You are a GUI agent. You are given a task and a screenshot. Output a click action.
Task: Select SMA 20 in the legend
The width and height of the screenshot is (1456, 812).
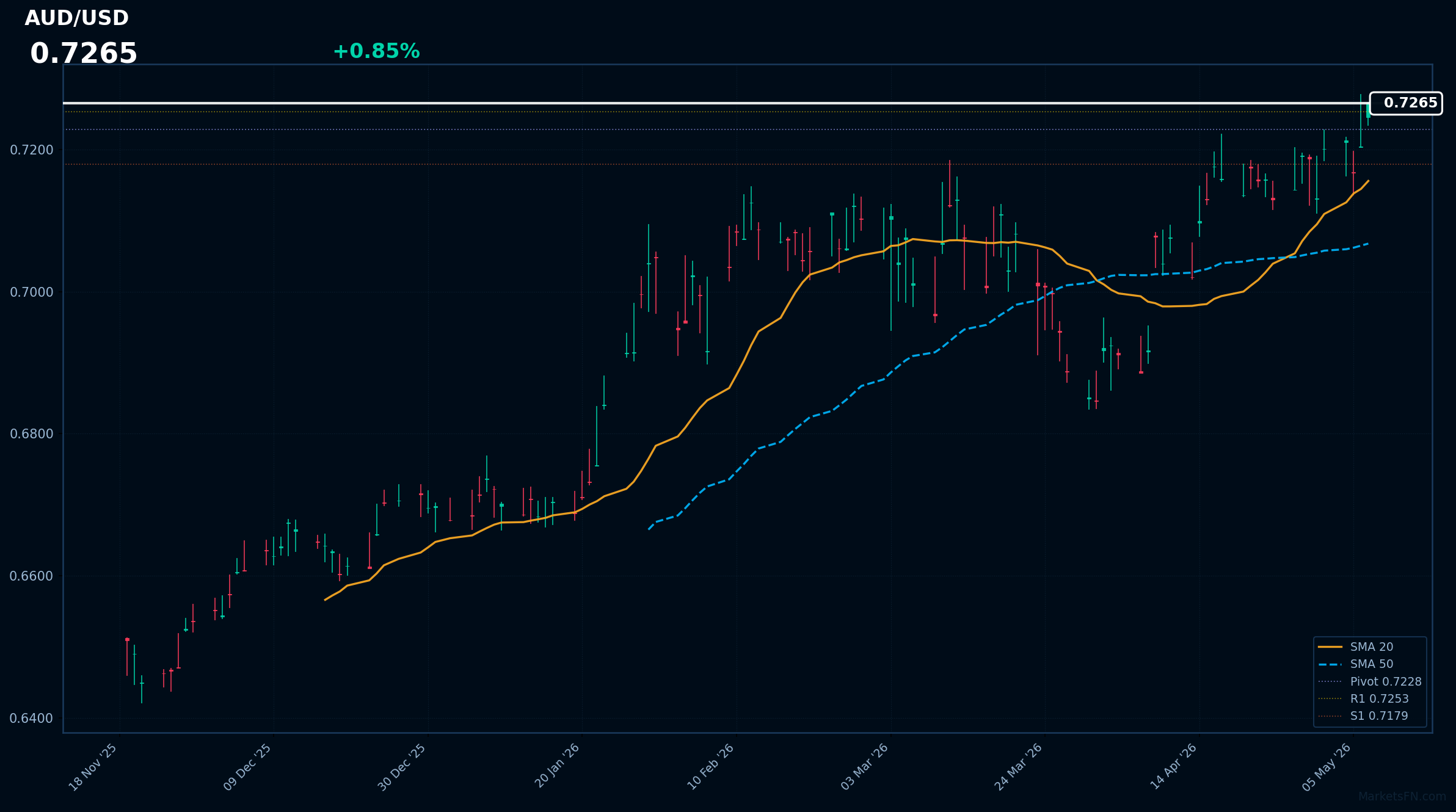1371,647
